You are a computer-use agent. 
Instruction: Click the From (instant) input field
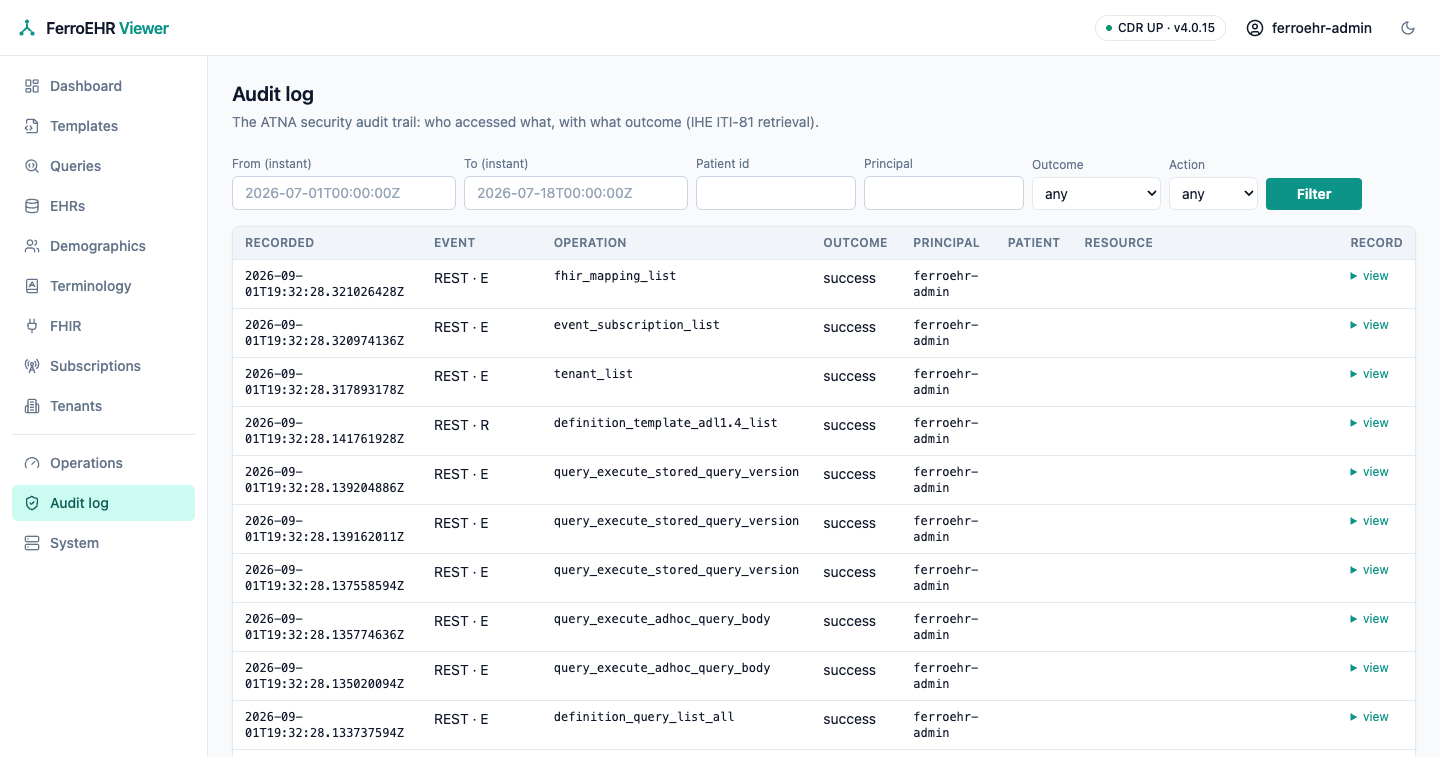coord(344,193)
